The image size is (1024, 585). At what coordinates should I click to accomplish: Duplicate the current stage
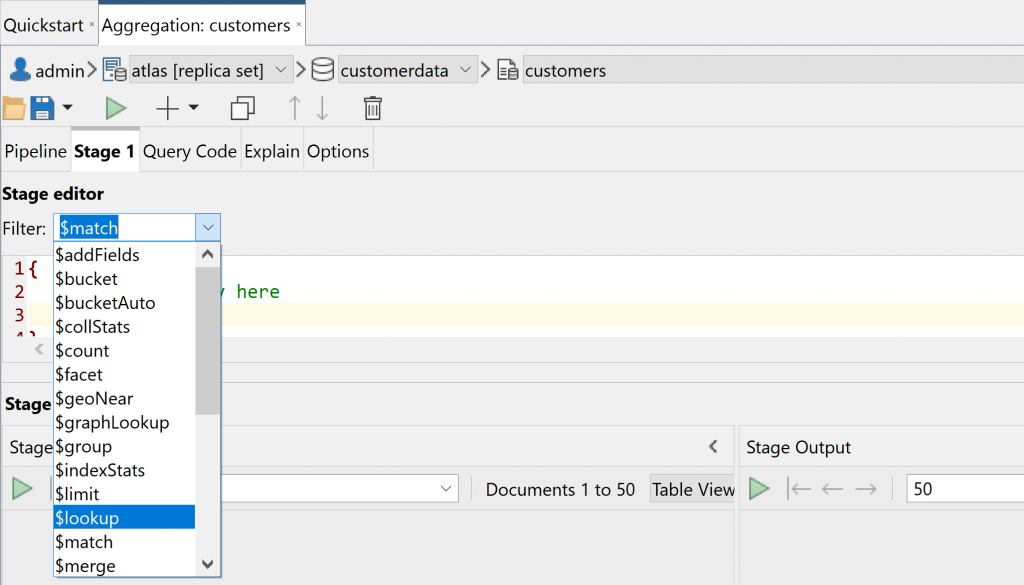(241, 108)
